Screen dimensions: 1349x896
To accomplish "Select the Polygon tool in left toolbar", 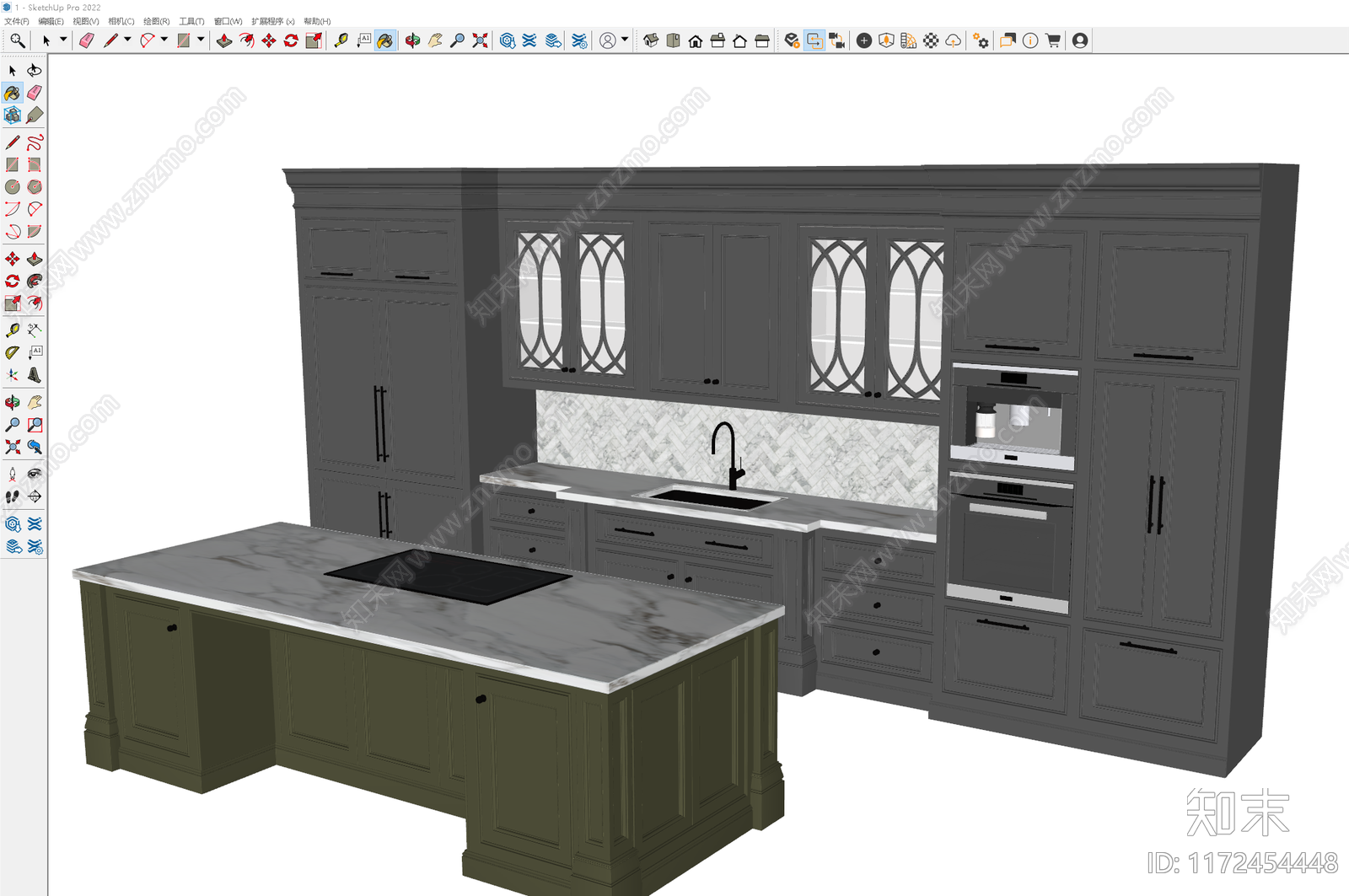I will pyautogui.click(x=35, y=186).
